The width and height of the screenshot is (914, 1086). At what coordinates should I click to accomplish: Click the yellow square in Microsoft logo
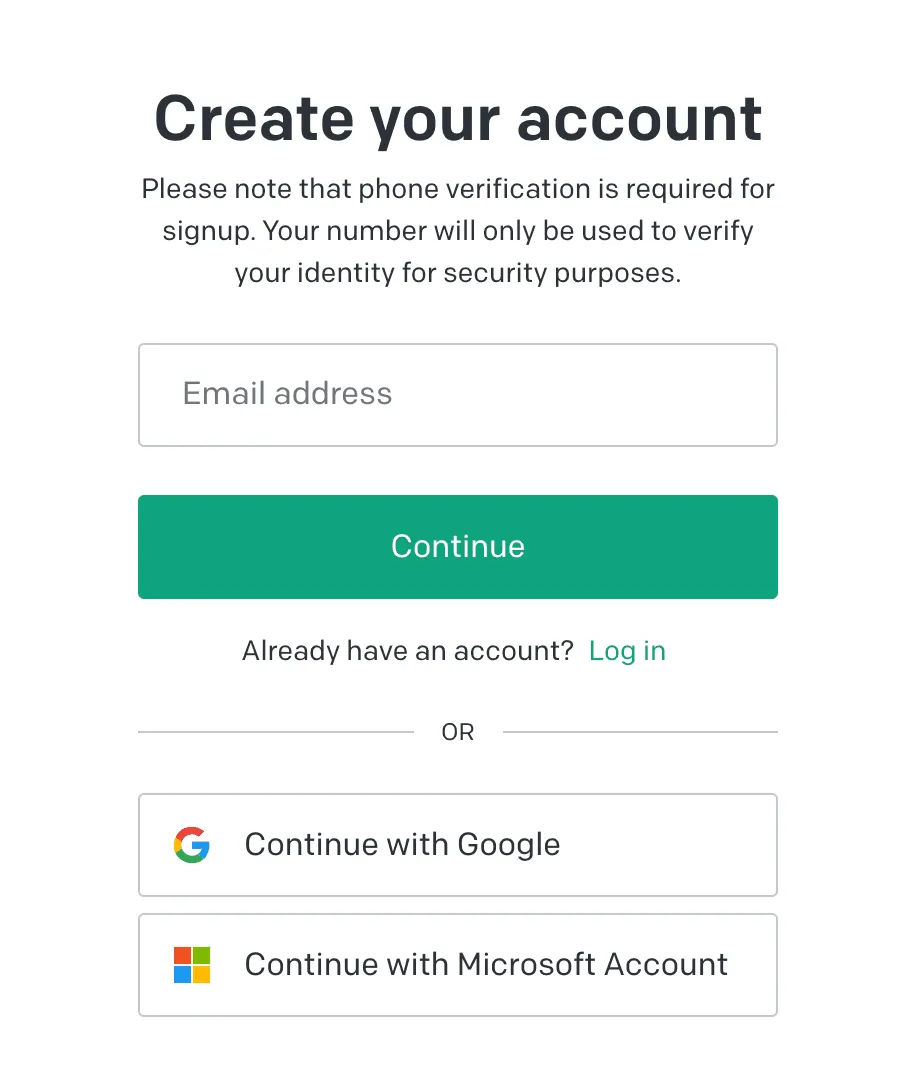pos(201,974)
